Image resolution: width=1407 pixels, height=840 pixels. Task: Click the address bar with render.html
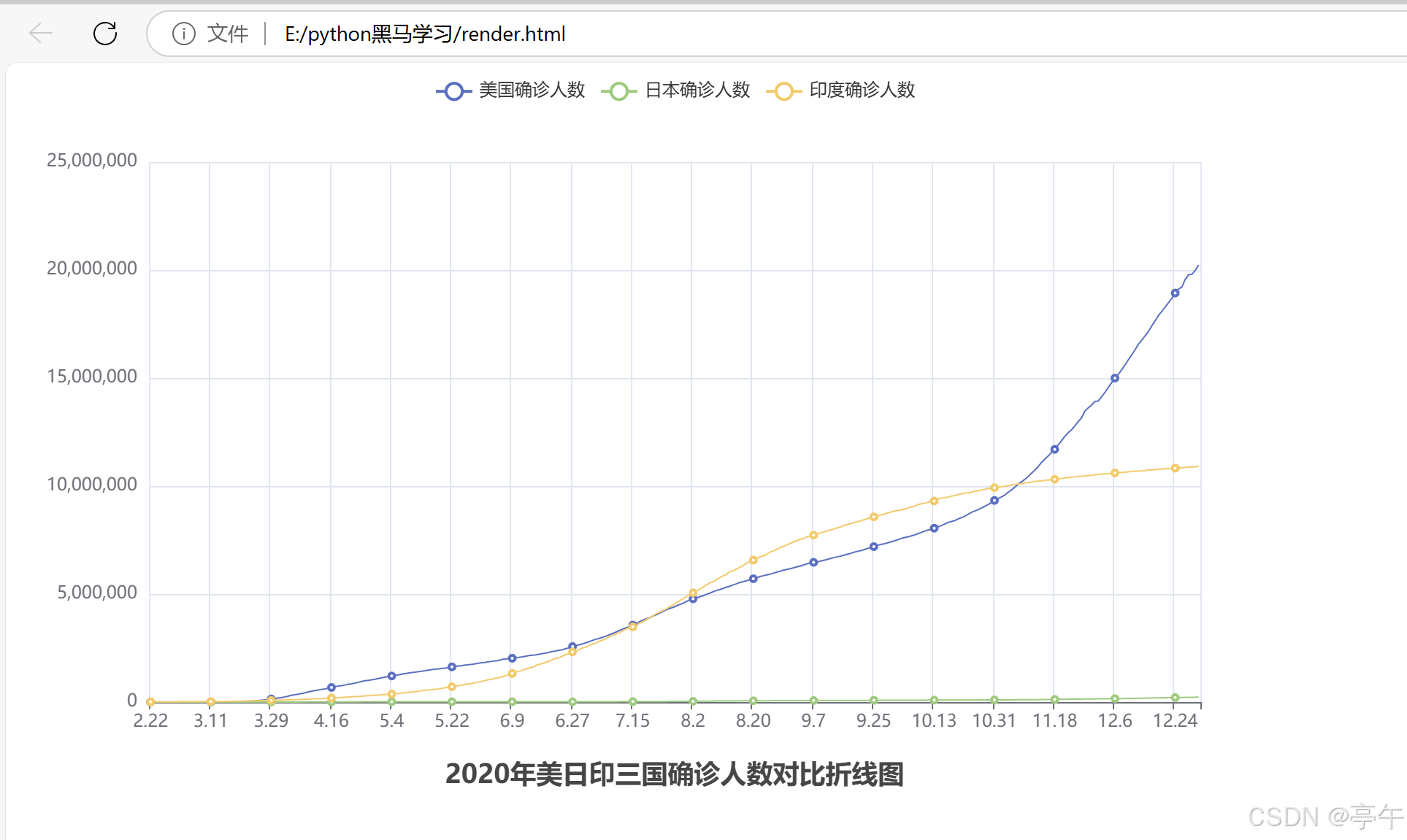click(x=425, y=34)
